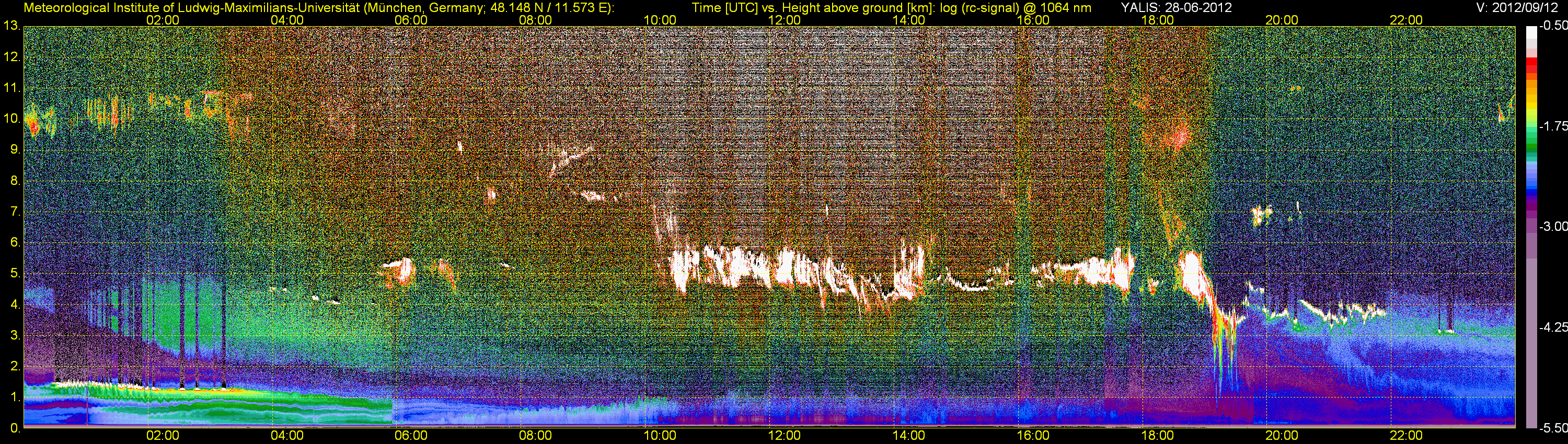
Task: Click the 18:00 label on top time axis
Action: (1157, 20)
